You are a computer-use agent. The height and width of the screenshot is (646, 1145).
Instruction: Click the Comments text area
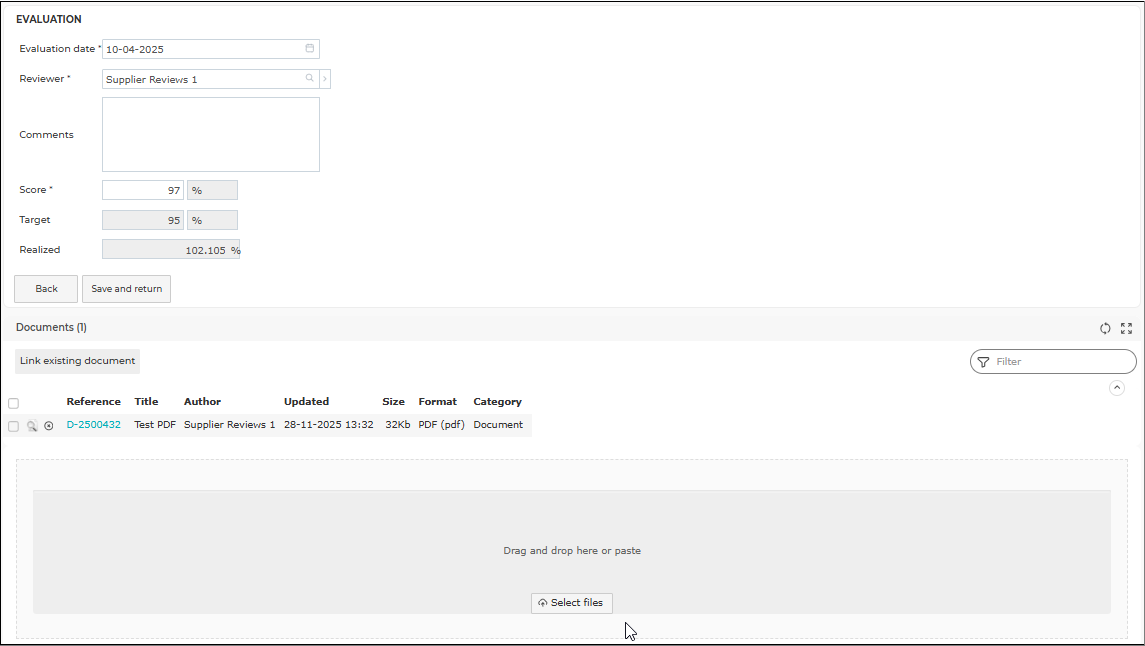[x=211, y=134]
